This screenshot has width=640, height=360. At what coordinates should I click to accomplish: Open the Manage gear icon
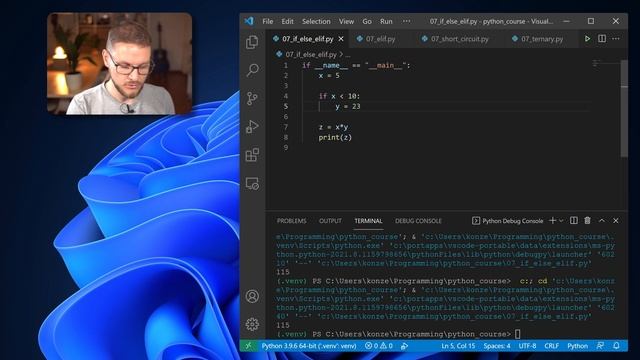(x=252, y=324)
